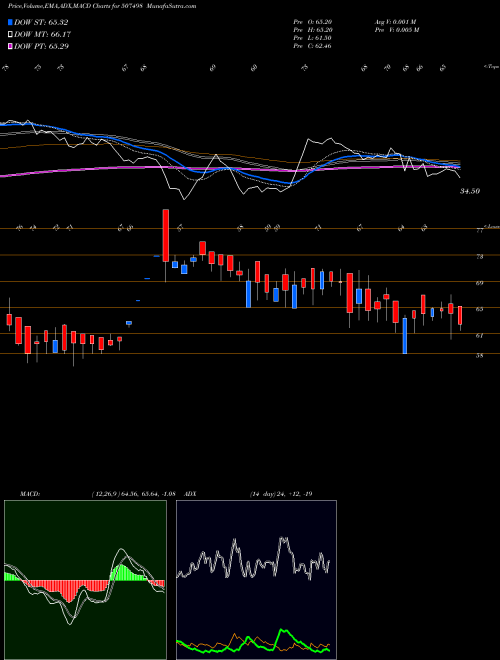Select the 'DOW ST: 65.32' legend text
This screenshot has width=500, height=660.
click(41, 23)
